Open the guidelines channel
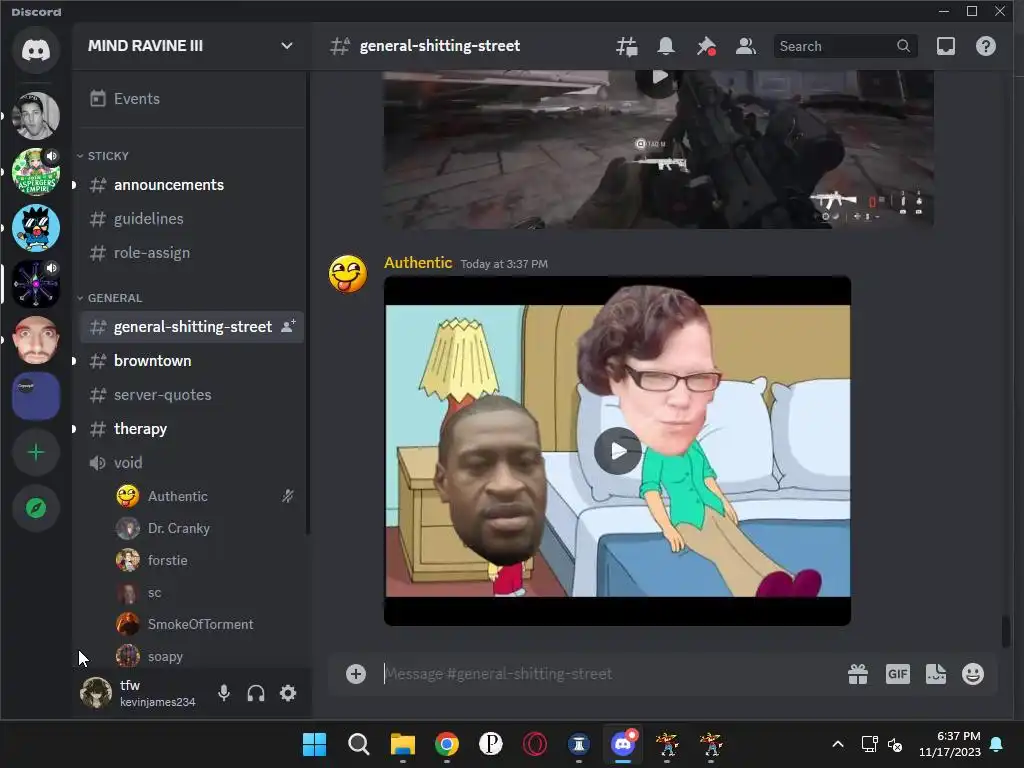Image resolution: width=1024 pixels, height=768 pixels. [x=191, y=219]
